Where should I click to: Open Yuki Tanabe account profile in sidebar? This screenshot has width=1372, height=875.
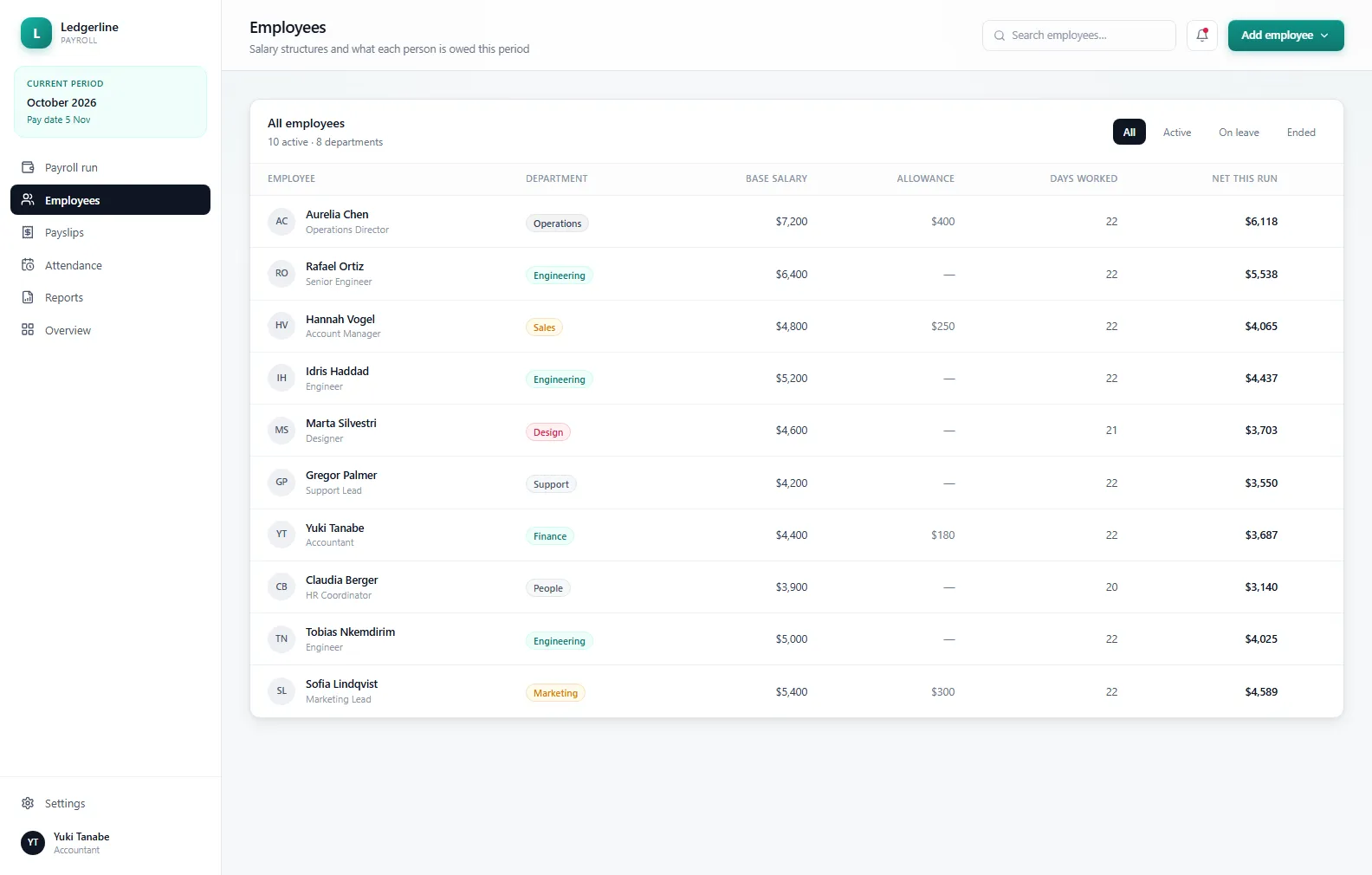click(x=110, y=842)
